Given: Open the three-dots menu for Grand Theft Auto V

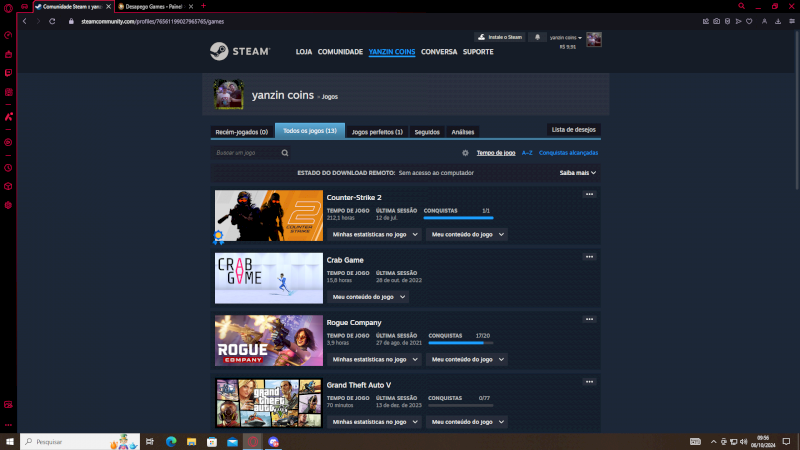Looking at the screenshot, I should click(x=589, y=382).
